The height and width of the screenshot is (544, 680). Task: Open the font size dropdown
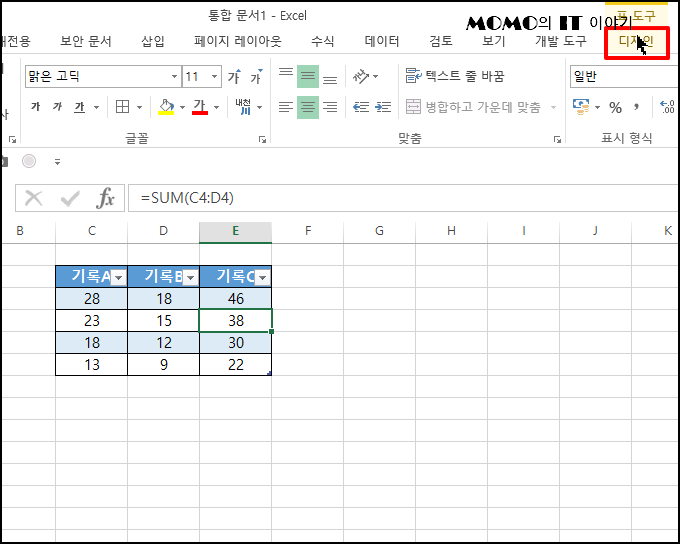[214, 77]
